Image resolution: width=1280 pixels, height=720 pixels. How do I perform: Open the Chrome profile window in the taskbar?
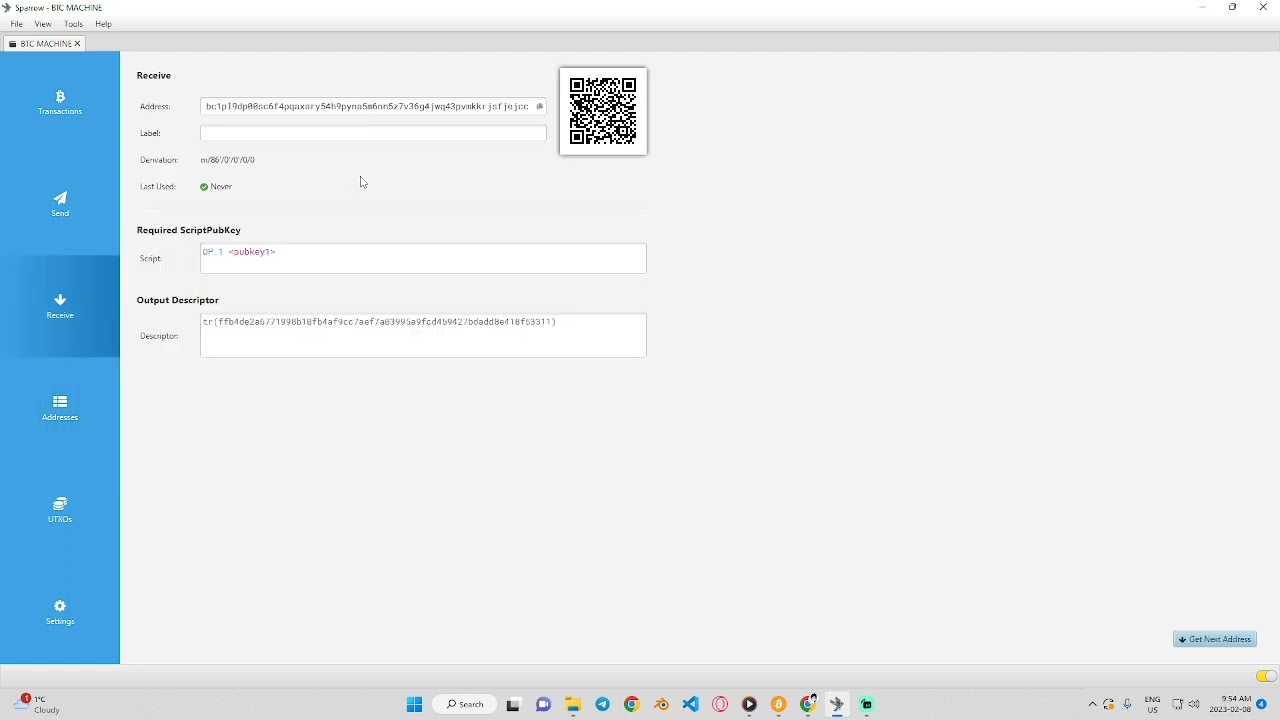point(808,704)
